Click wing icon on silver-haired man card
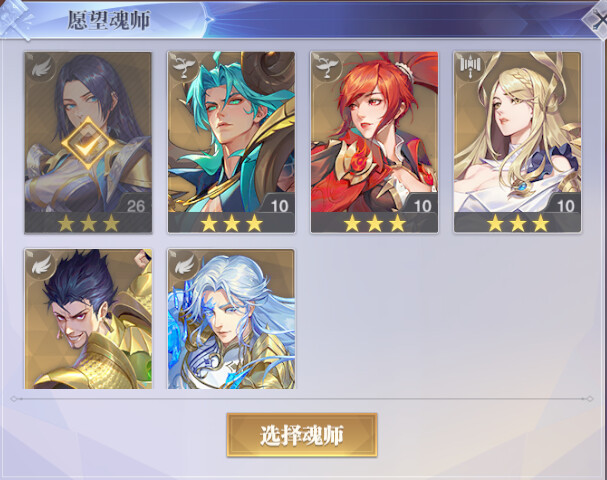 pos(183,264)
